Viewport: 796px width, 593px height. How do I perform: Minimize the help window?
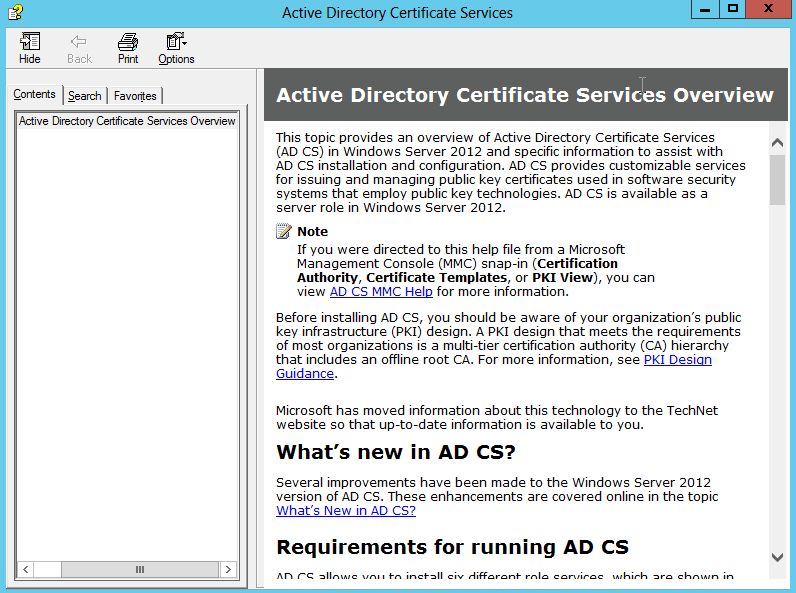click(x=705, y=9)
